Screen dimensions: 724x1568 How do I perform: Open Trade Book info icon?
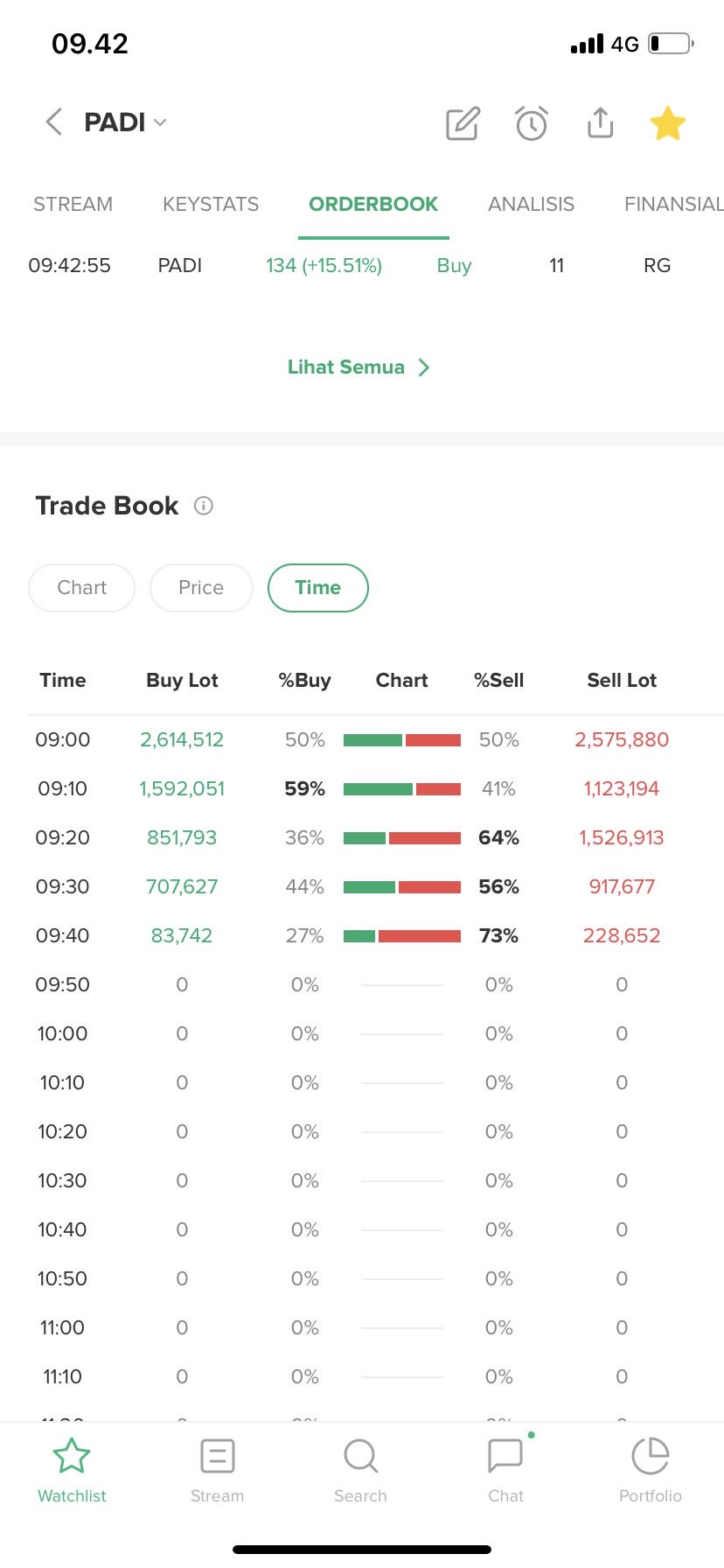(204, 506)
